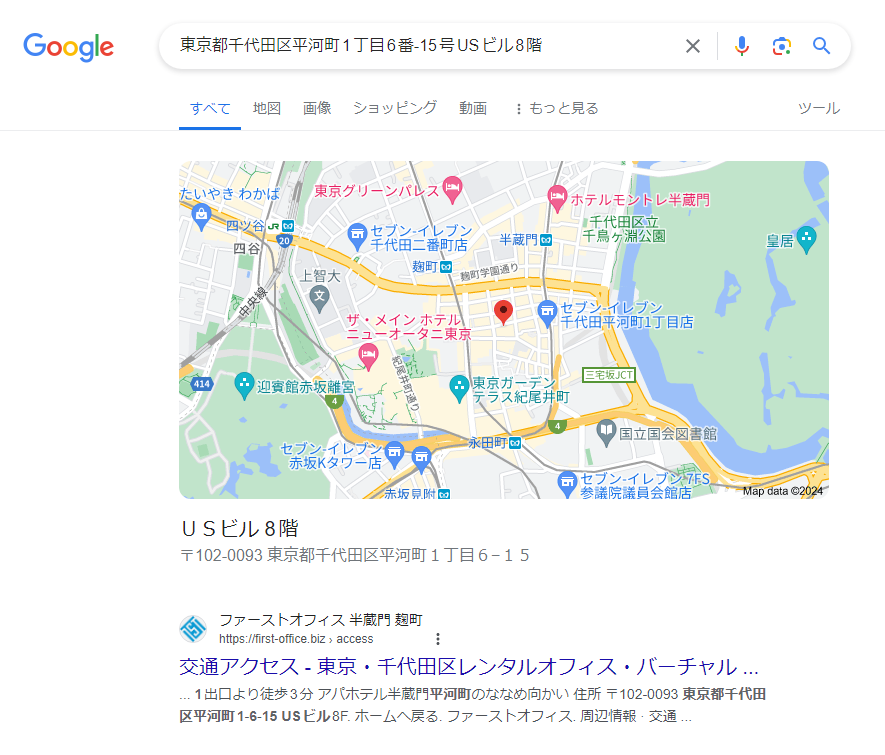Screen dimensions: 885x755
Task: Select the すべて tab
Action: coord(210,108)
